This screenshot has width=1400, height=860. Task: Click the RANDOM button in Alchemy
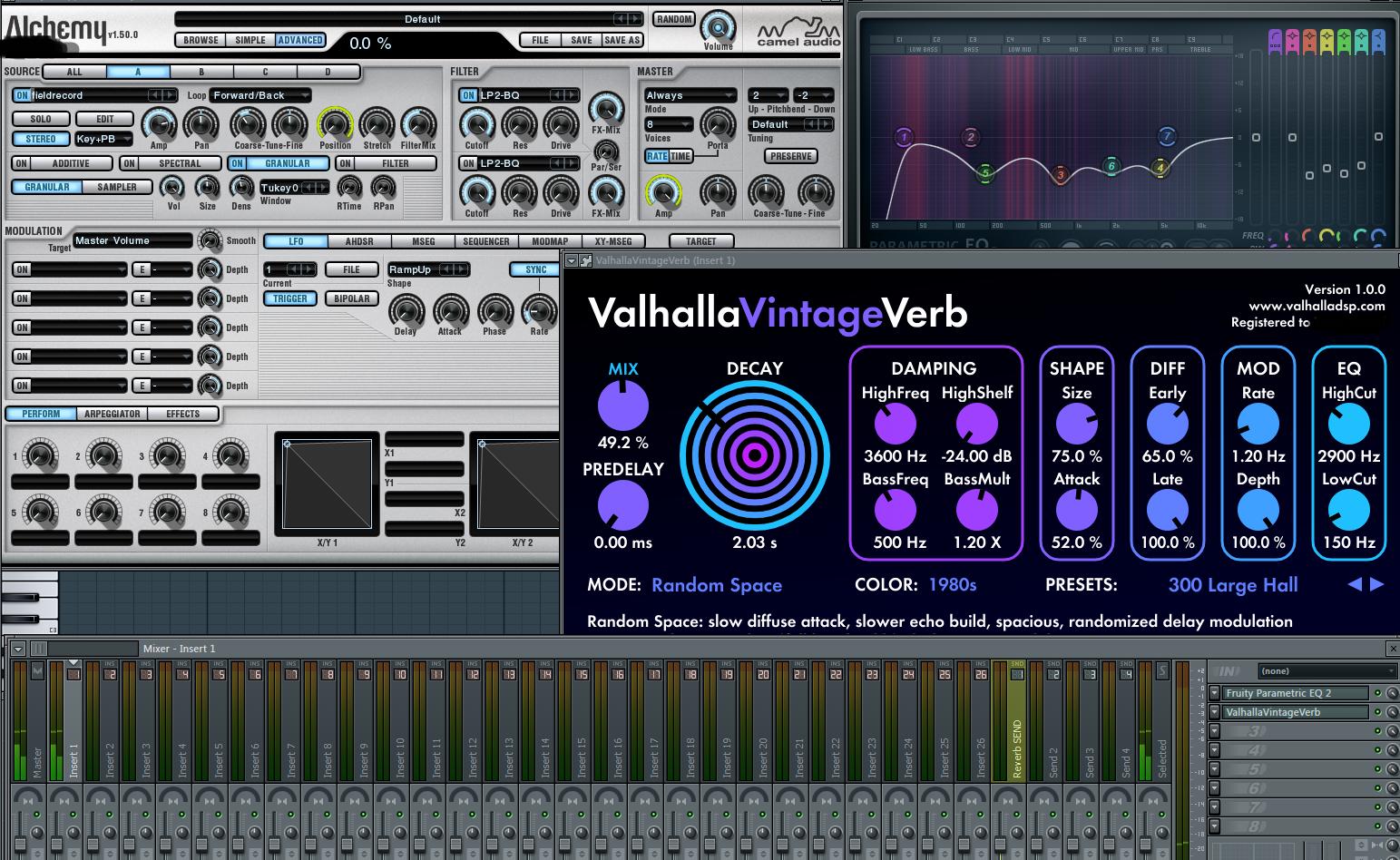(674, 19)
